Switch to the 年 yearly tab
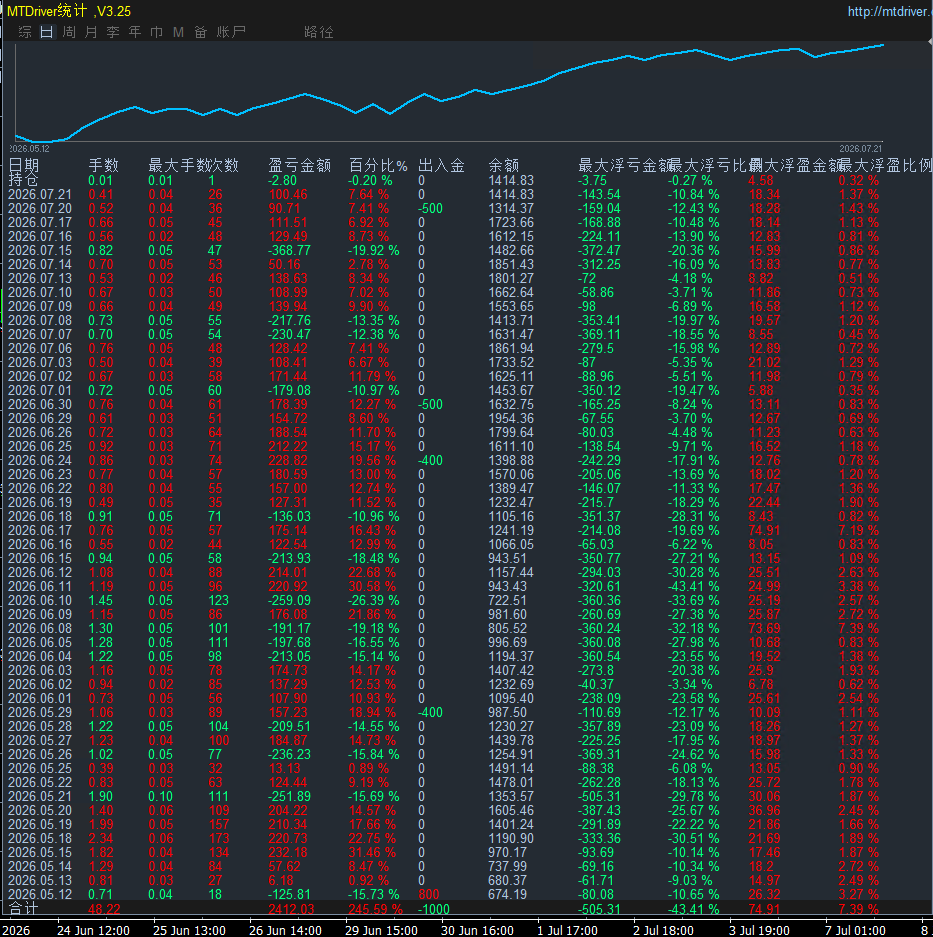Image resolution: width=933 pixels, height=937 pixels. (135, 32)
